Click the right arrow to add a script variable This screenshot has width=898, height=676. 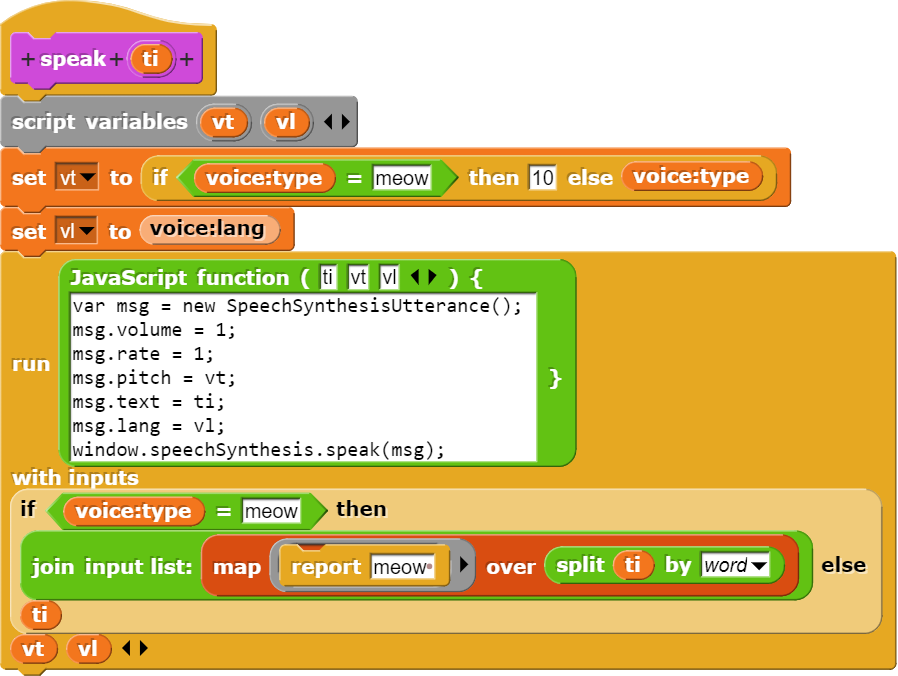click(x=345, y=122)
